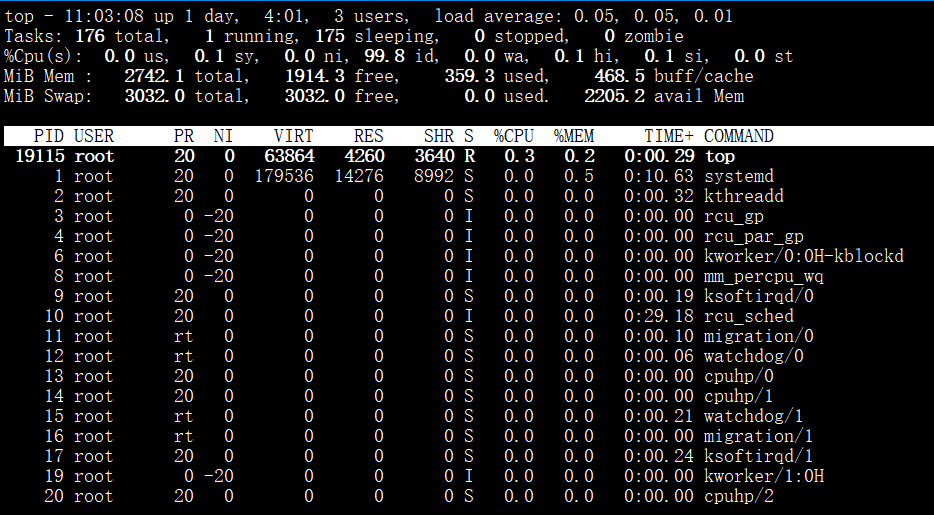Select the migration/1 process name
The image size is (934, 515).
759,436
